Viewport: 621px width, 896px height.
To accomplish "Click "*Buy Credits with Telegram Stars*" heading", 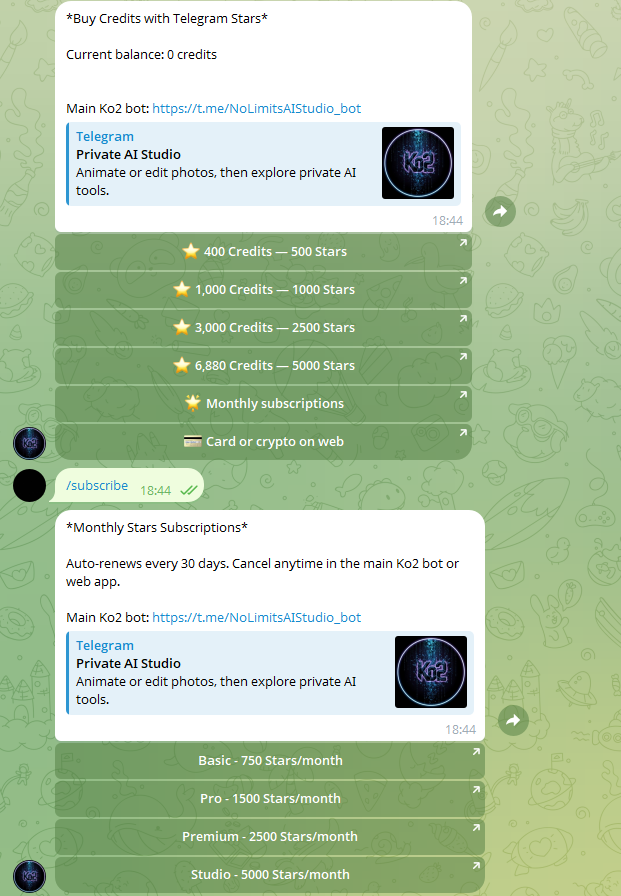I will click(x=167, y=19).
